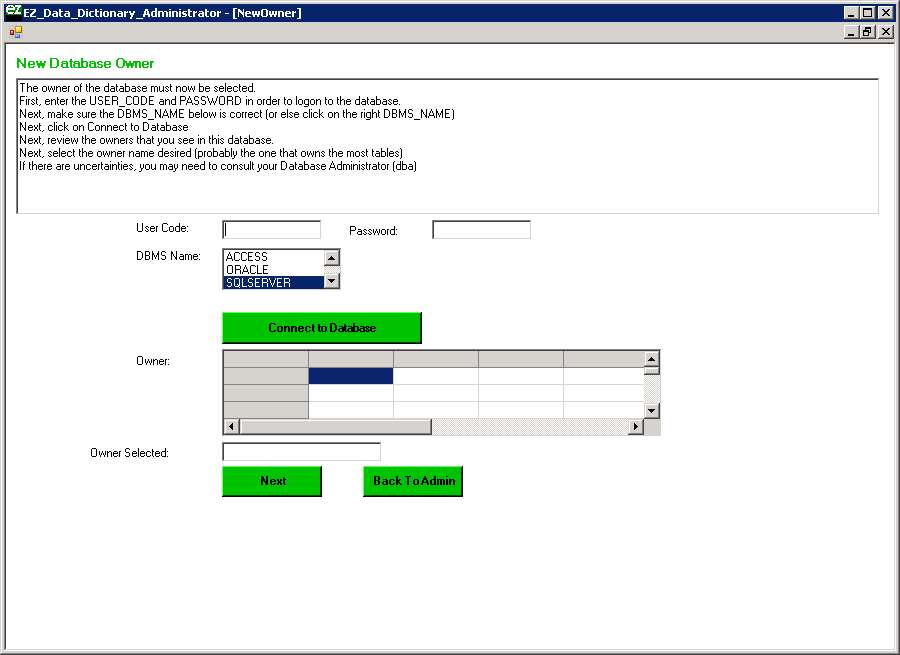This screenshot has width=900, height=655.
Task: Restore the inner NewOwner child window
Action: click(x=868, y=32)
